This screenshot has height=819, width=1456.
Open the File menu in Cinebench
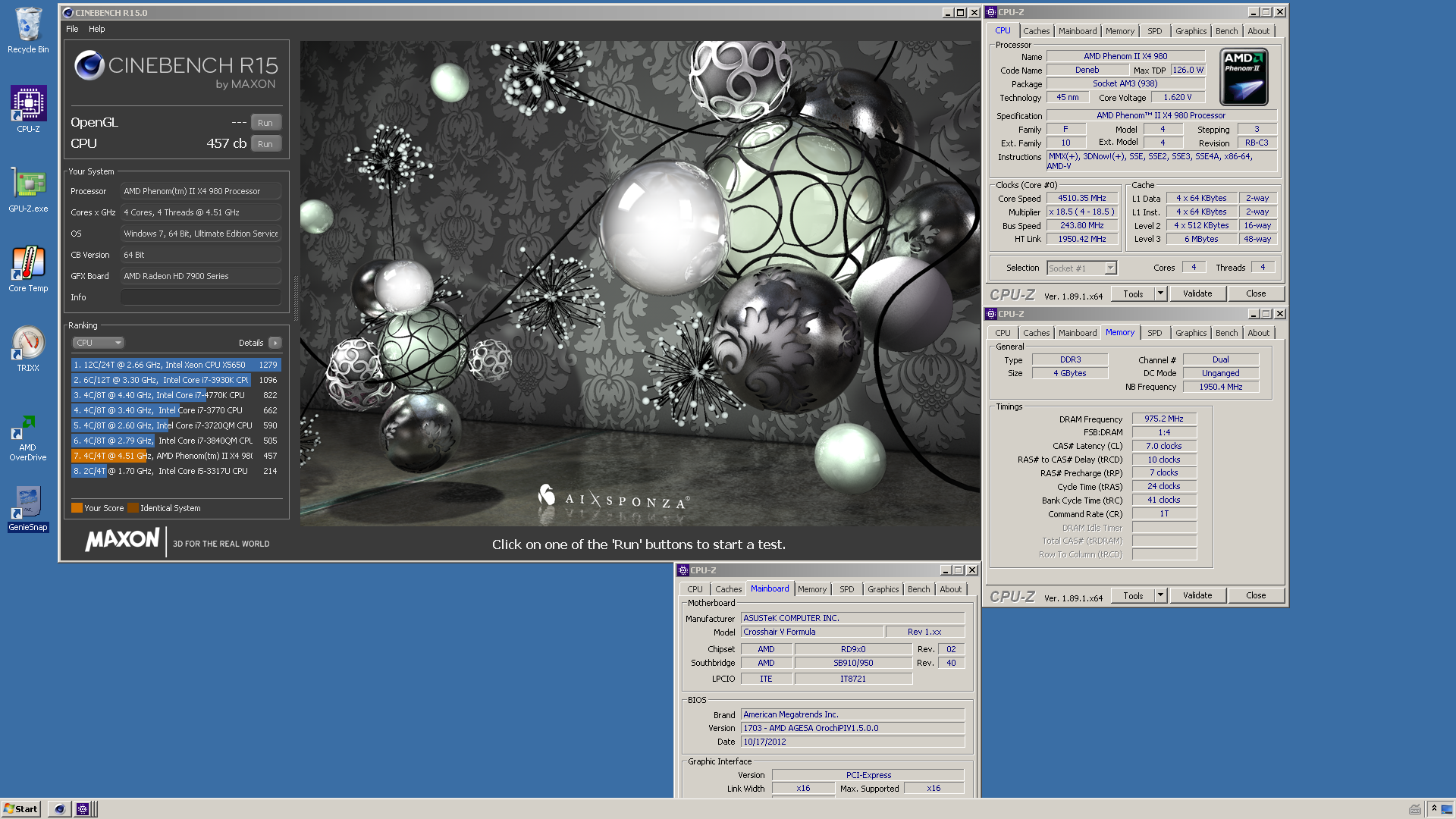[x=72, y=29]
